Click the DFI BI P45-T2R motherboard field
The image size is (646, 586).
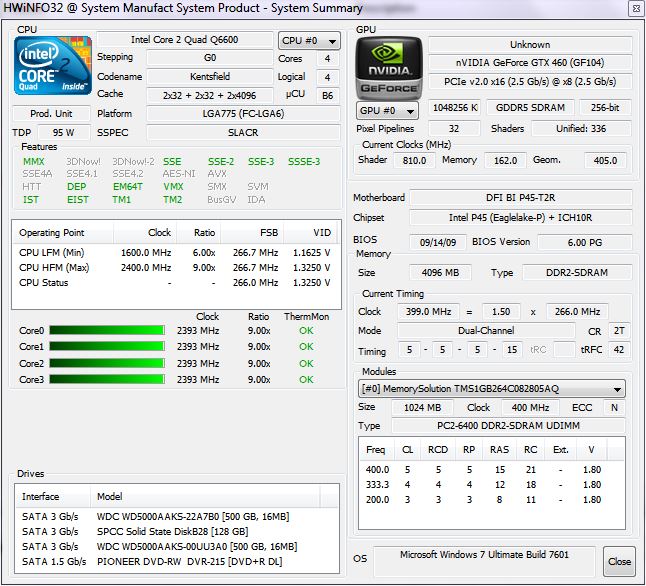521,198
